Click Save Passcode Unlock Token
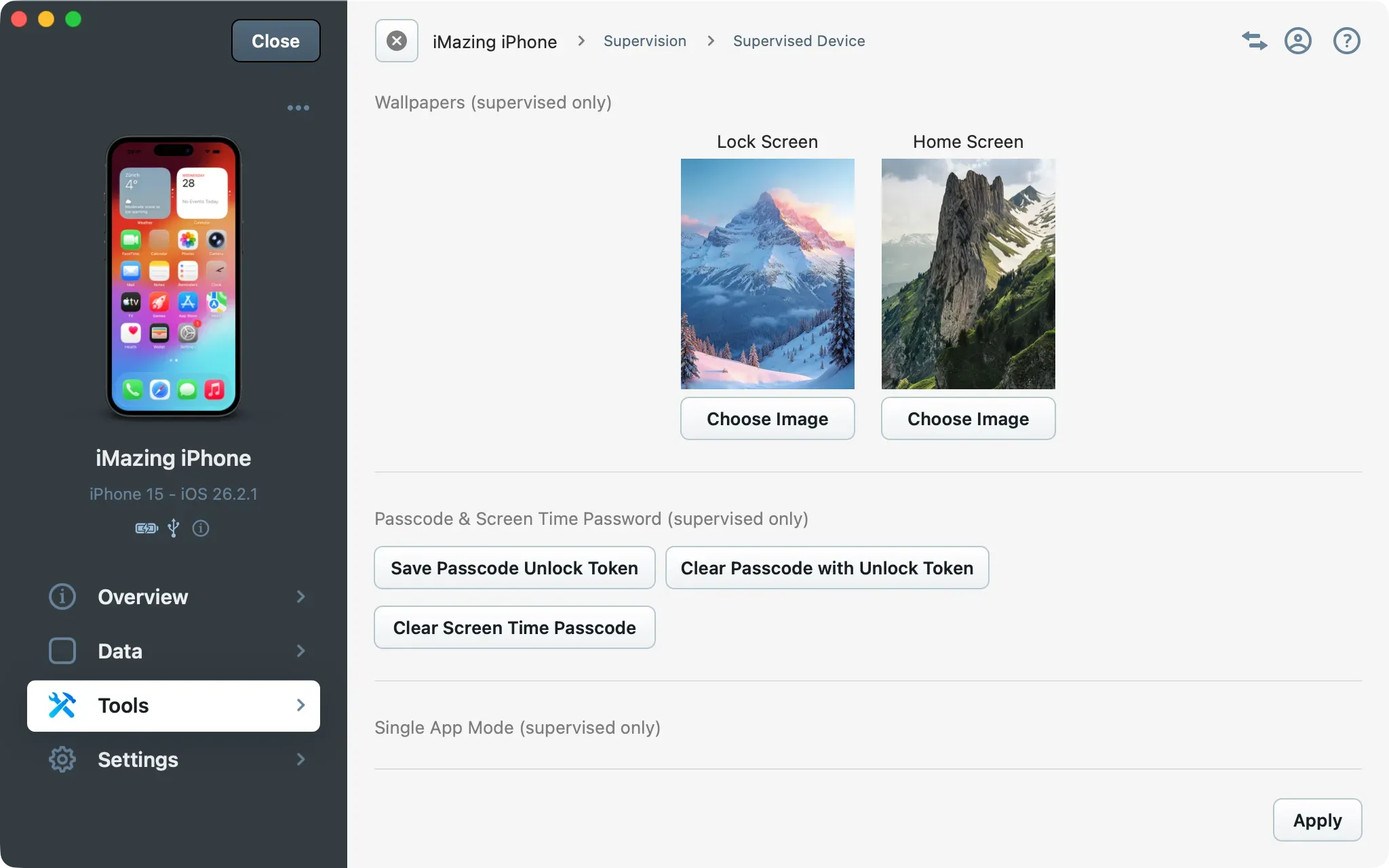Image resolution: width=1389 pixels, height=868 pixels. point(513,568)
